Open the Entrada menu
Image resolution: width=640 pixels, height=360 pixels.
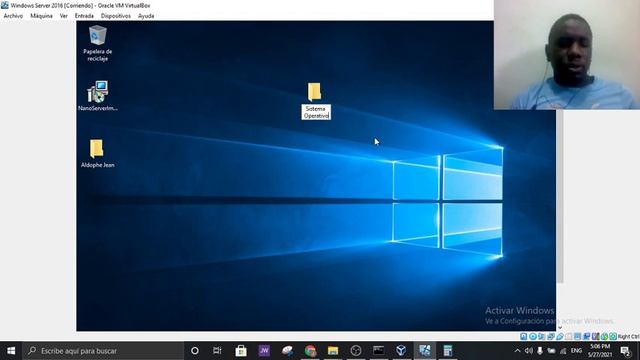84,16
